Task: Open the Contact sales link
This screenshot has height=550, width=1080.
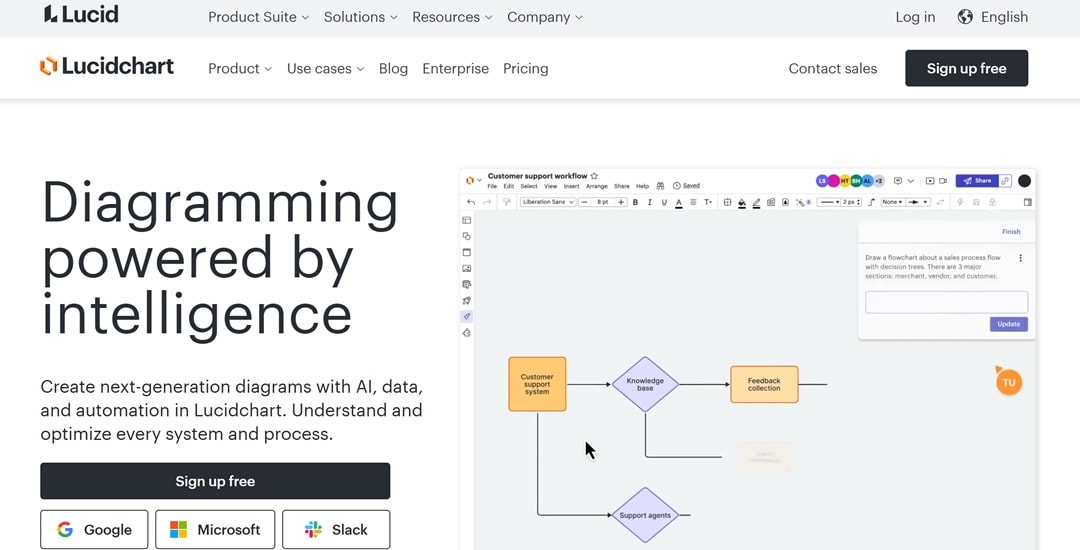Action: (833, 69)
